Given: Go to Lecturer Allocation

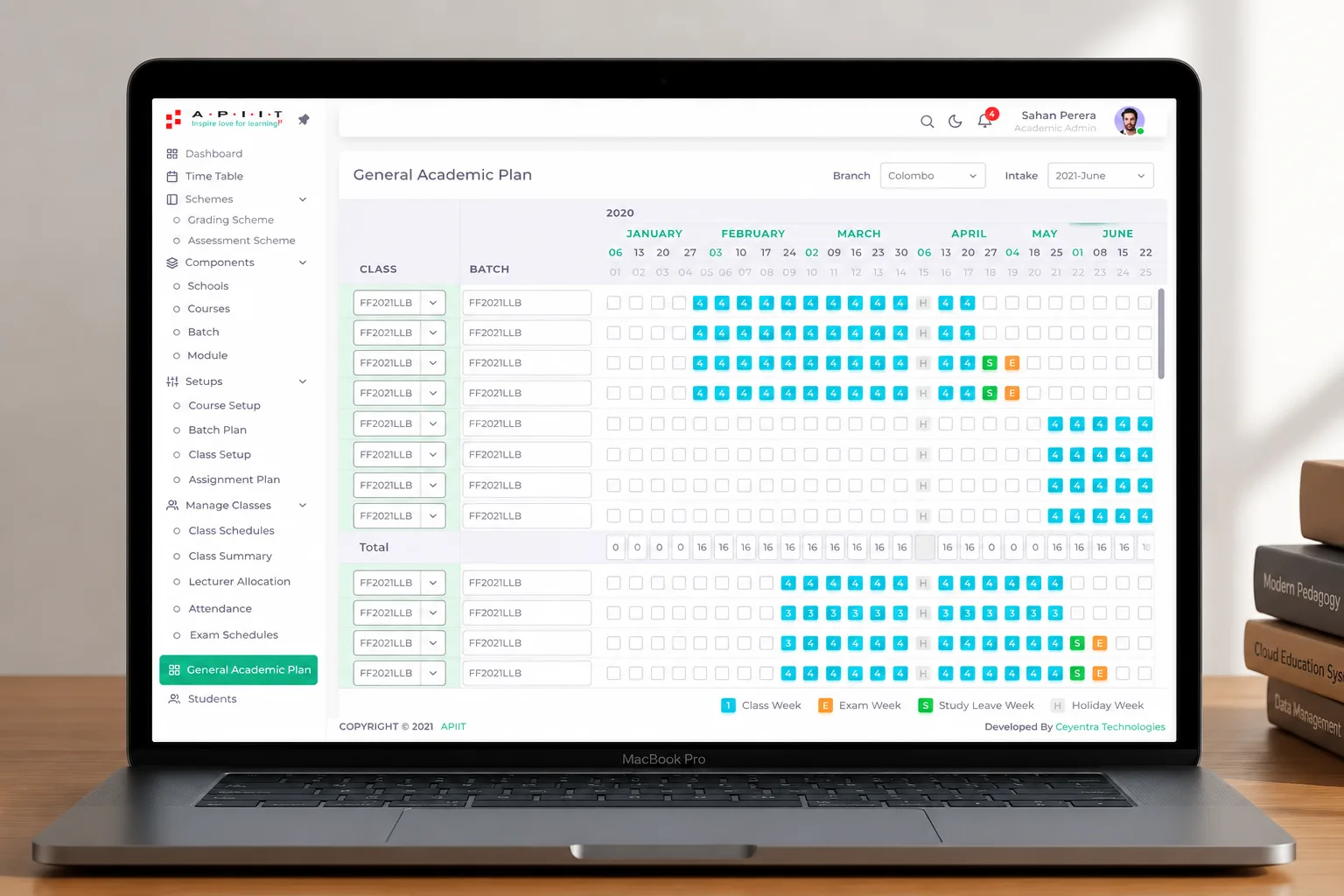Looking at the screenshot, I should point(240,582).
